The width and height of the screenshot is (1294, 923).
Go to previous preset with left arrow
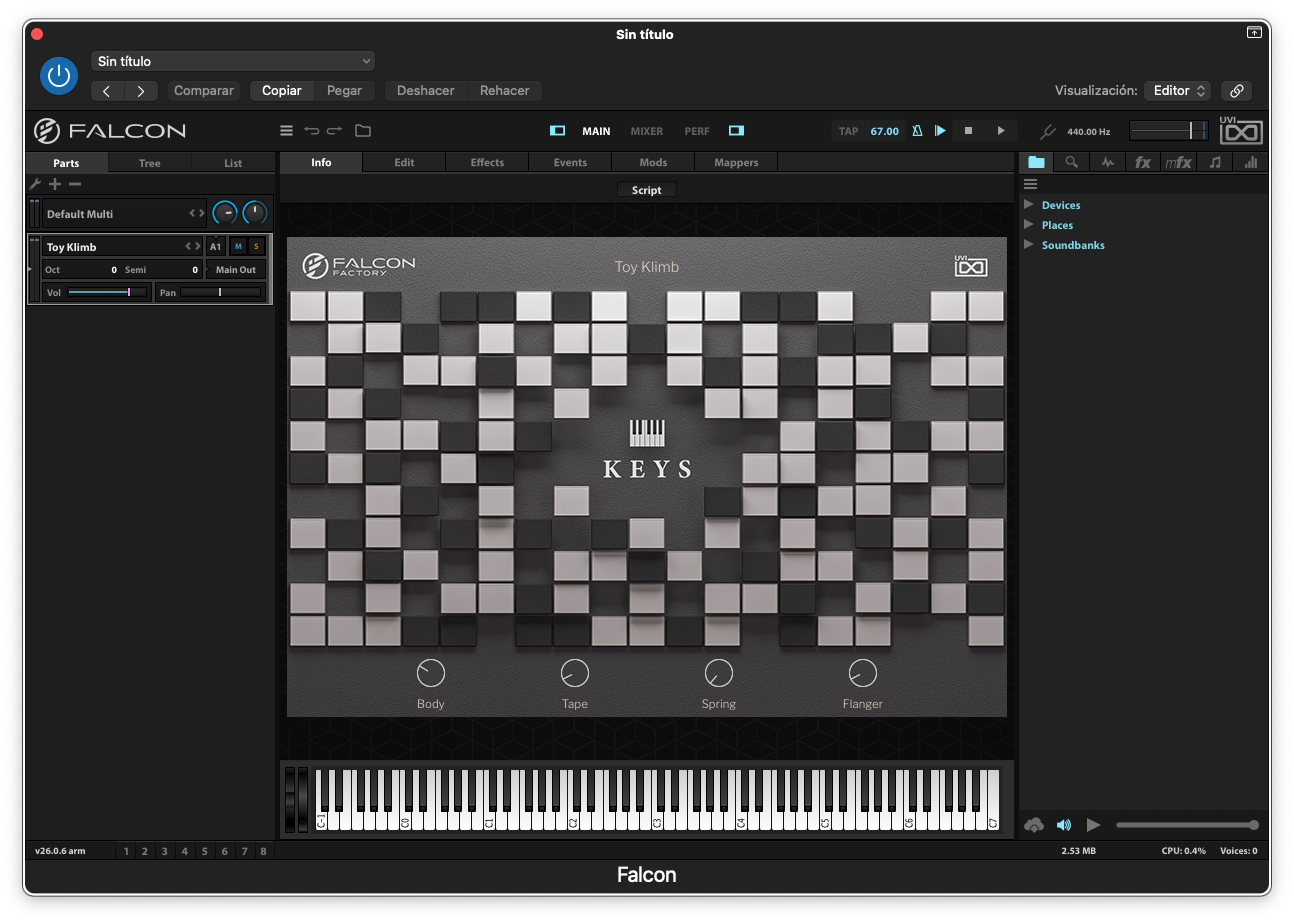tap(107, 91)
